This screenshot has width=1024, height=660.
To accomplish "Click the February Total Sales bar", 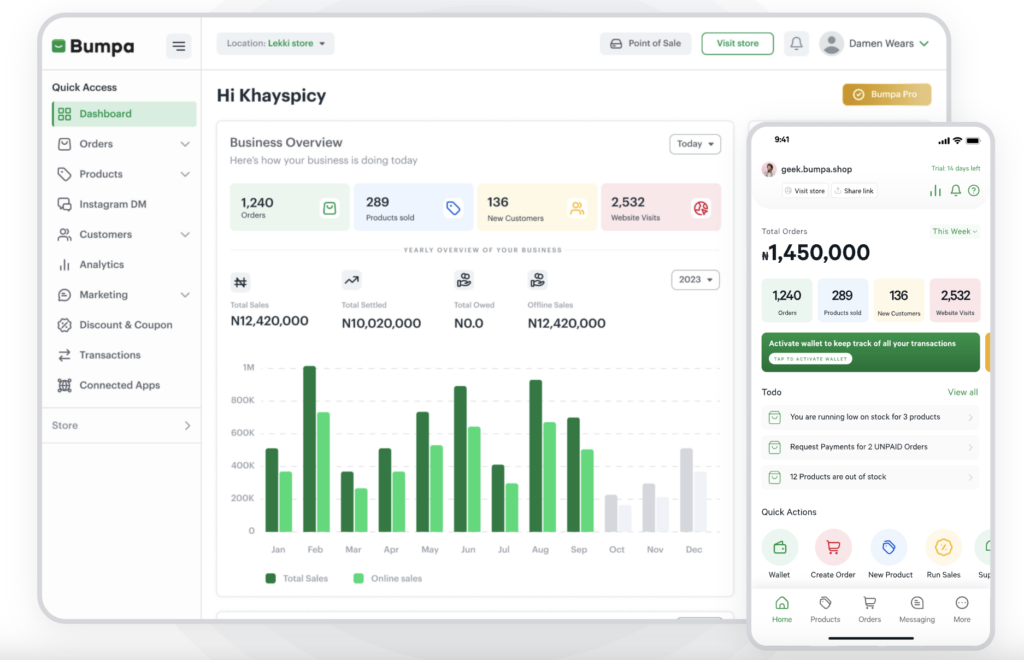I will click(309, 448).
